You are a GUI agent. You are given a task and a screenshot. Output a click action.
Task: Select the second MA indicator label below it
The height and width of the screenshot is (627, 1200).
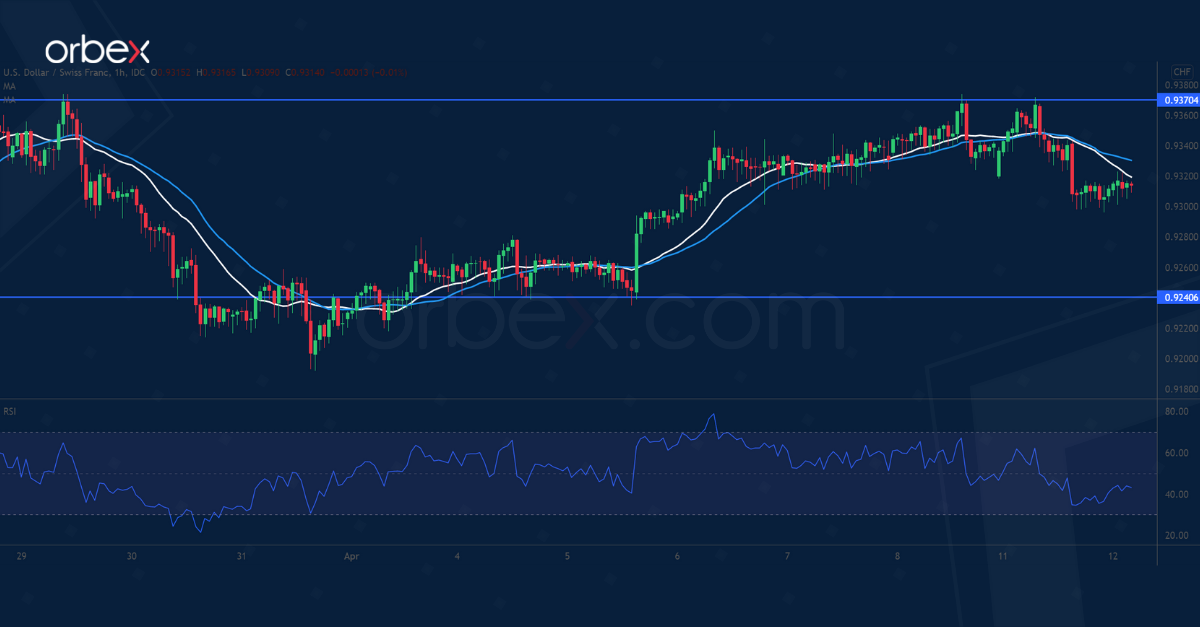(x=9, y=99)
